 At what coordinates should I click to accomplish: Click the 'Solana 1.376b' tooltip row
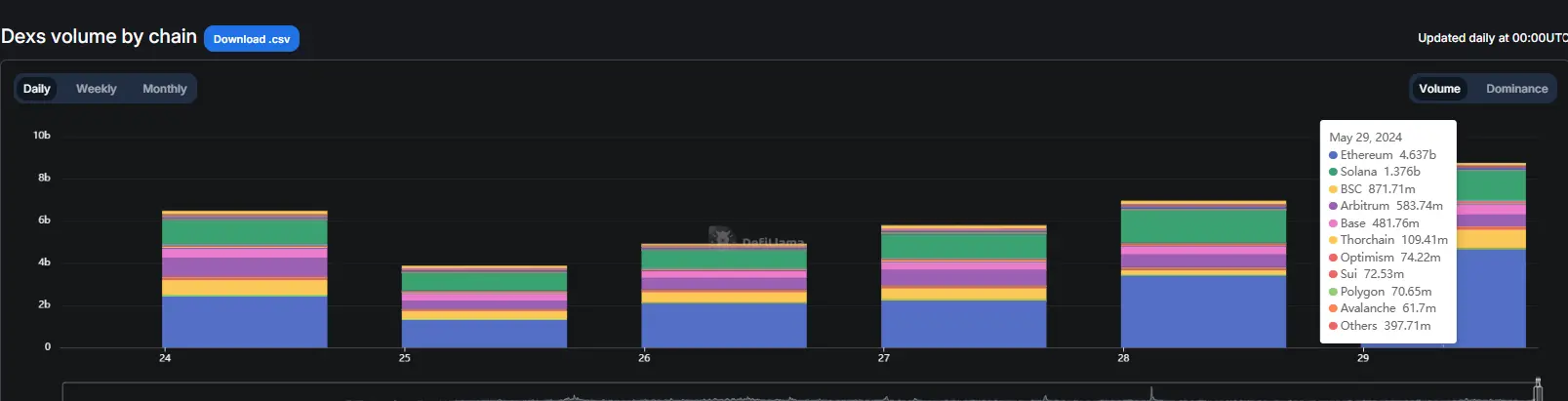[x=1375, y=172]
